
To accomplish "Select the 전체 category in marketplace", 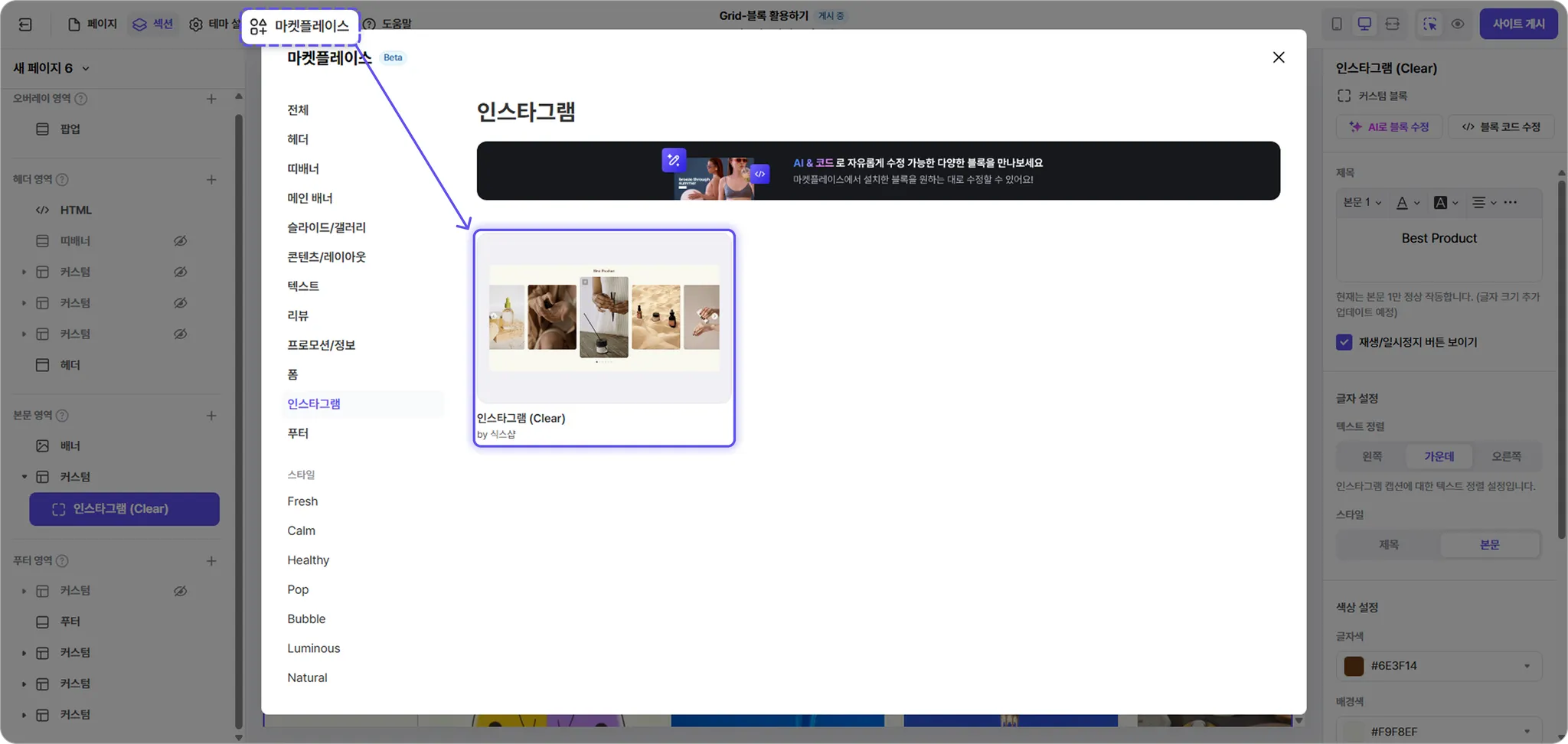I will click(298, 110).
